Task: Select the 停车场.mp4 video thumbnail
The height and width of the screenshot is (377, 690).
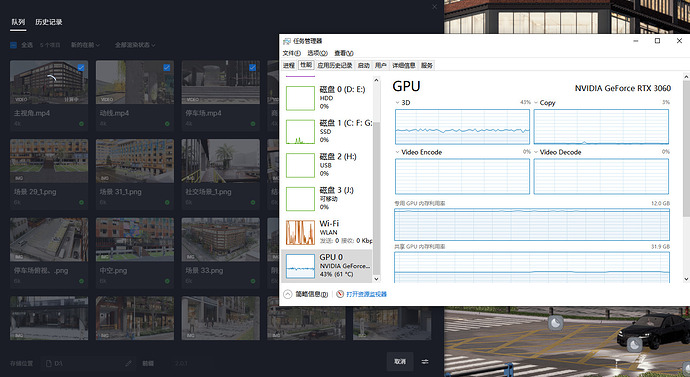Action: (x=220, y=82)
